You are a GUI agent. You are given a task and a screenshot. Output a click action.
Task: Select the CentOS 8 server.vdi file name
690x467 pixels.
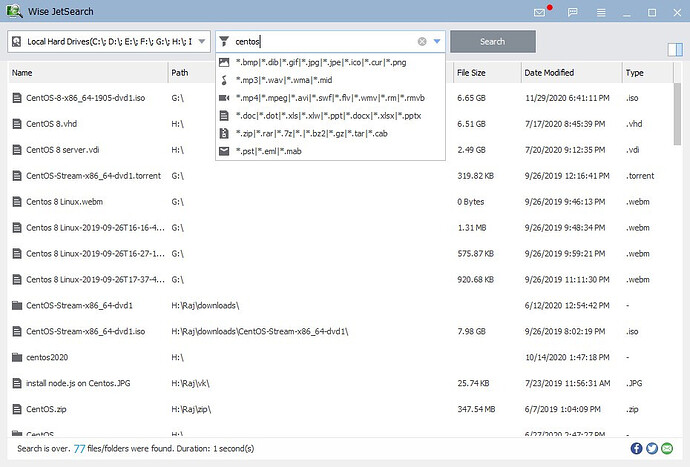(x=62, y=150)
